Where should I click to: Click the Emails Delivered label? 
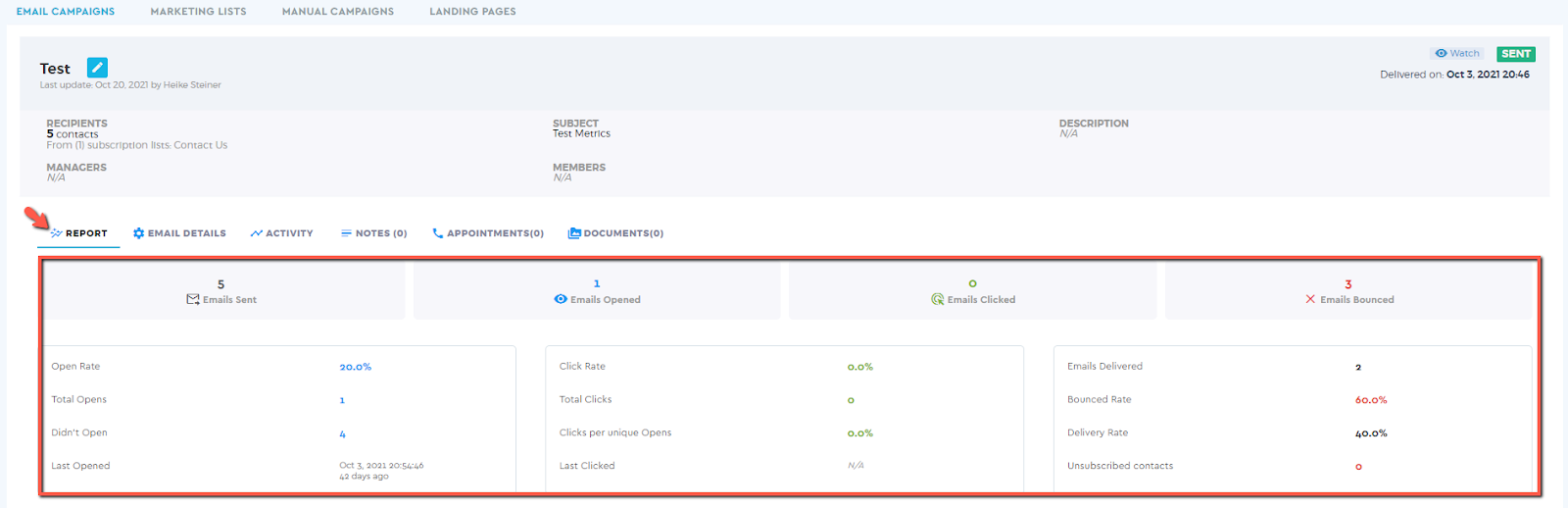pyautogui.click(x=1104, y=366)
